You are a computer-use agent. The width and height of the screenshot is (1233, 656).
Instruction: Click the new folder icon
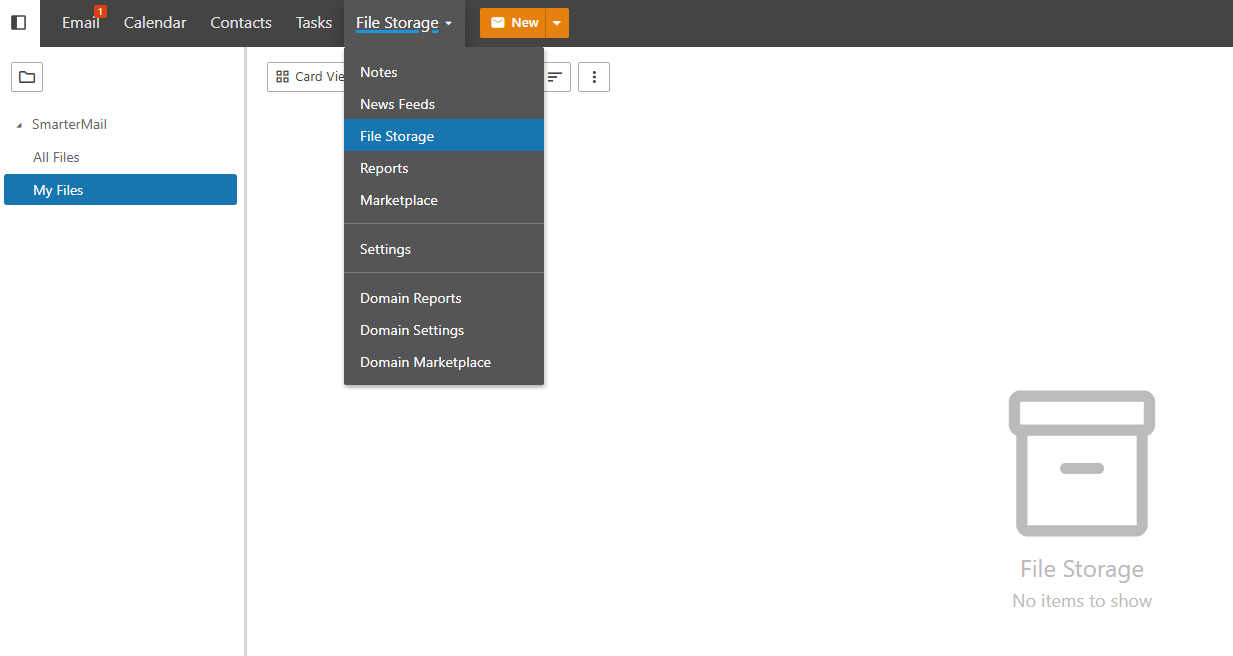[x=27, y=77]
